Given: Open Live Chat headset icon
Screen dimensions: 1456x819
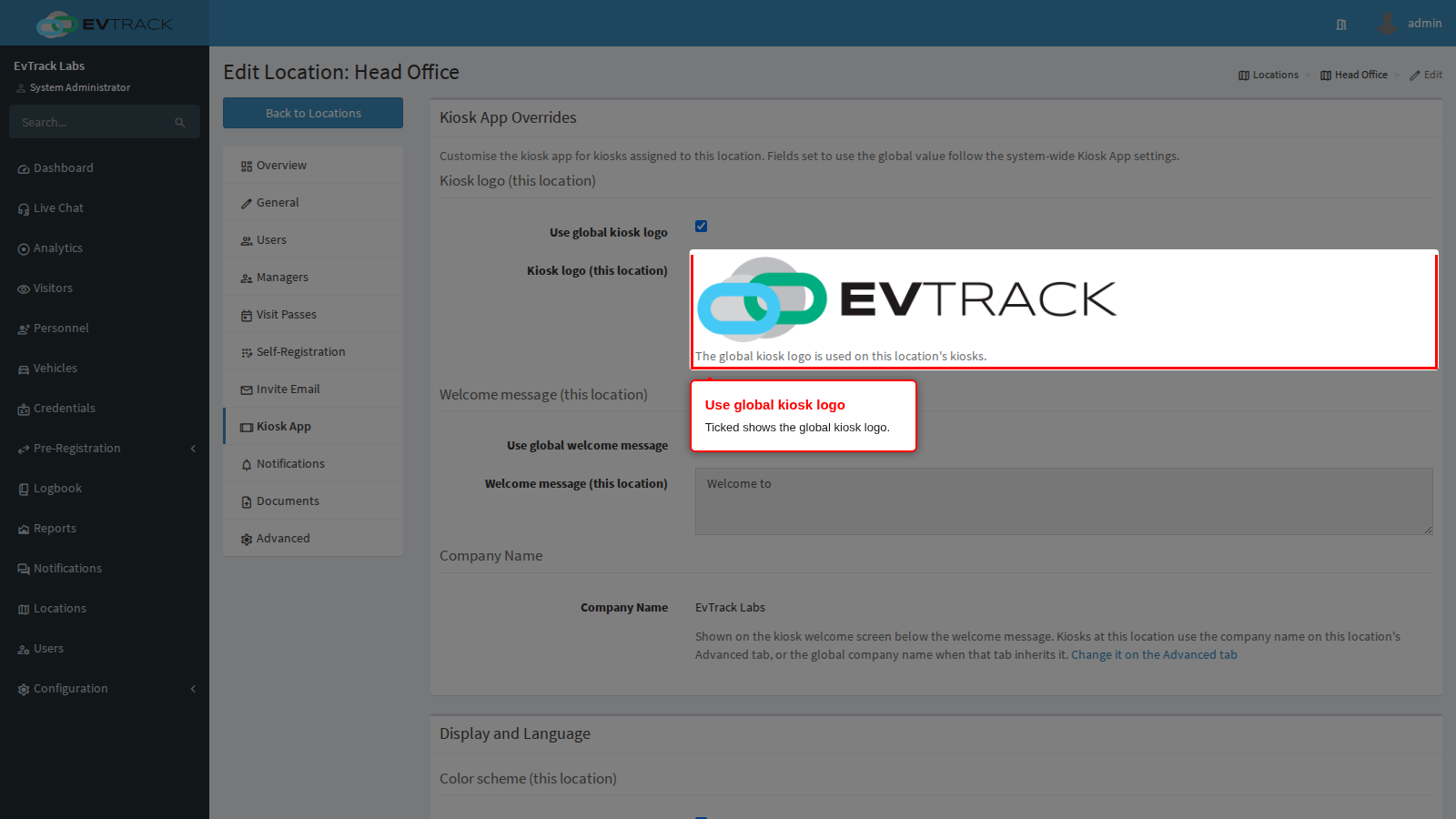Looking at the screenshot, I should pos(24,209).
